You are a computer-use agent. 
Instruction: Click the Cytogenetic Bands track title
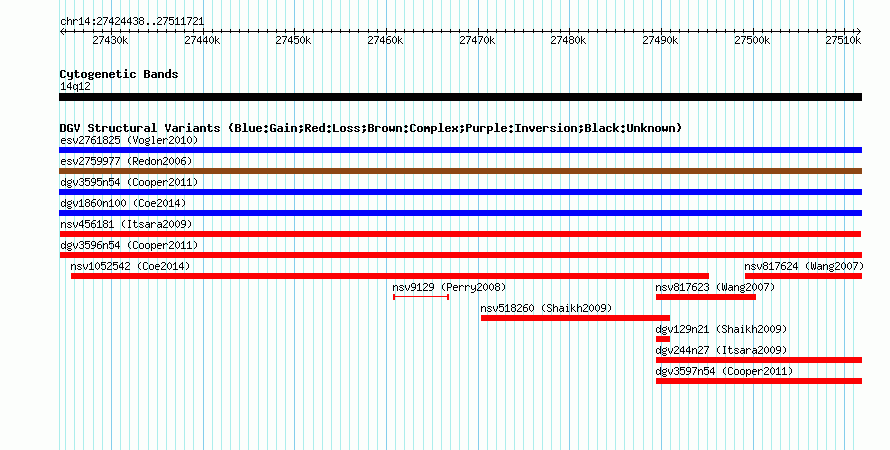point(119,74)
